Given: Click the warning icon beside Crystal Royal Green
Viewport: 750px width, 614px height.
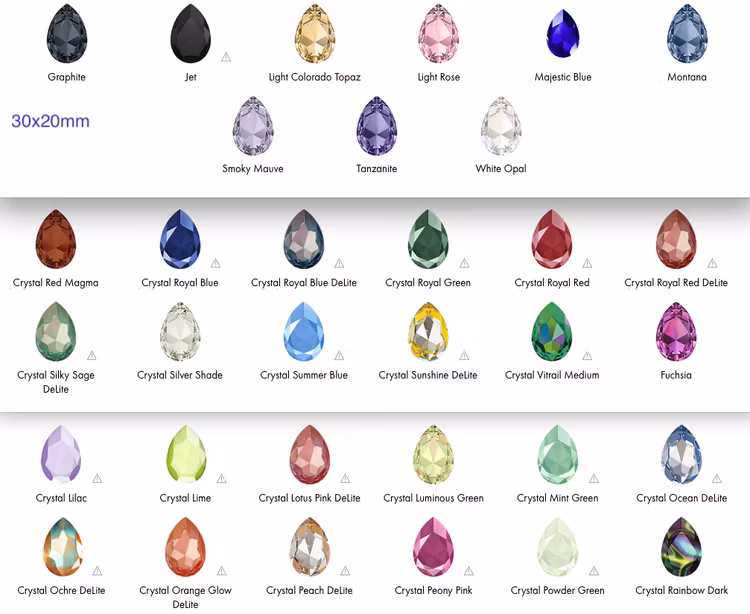Looking at the screenshot, I should [x=464, y=263].
